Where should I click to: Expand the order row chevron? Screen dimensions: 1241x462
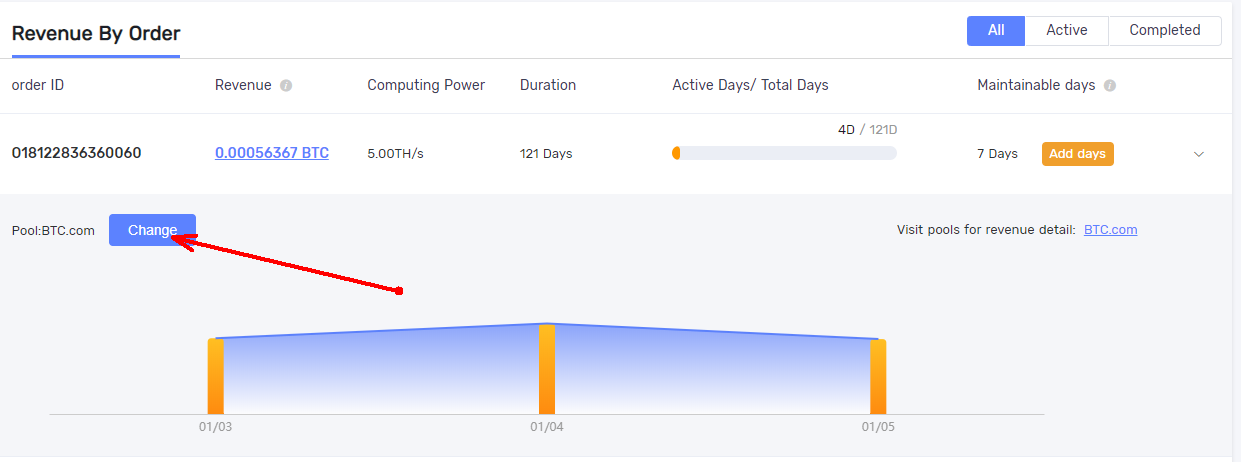click(1199, 154)
